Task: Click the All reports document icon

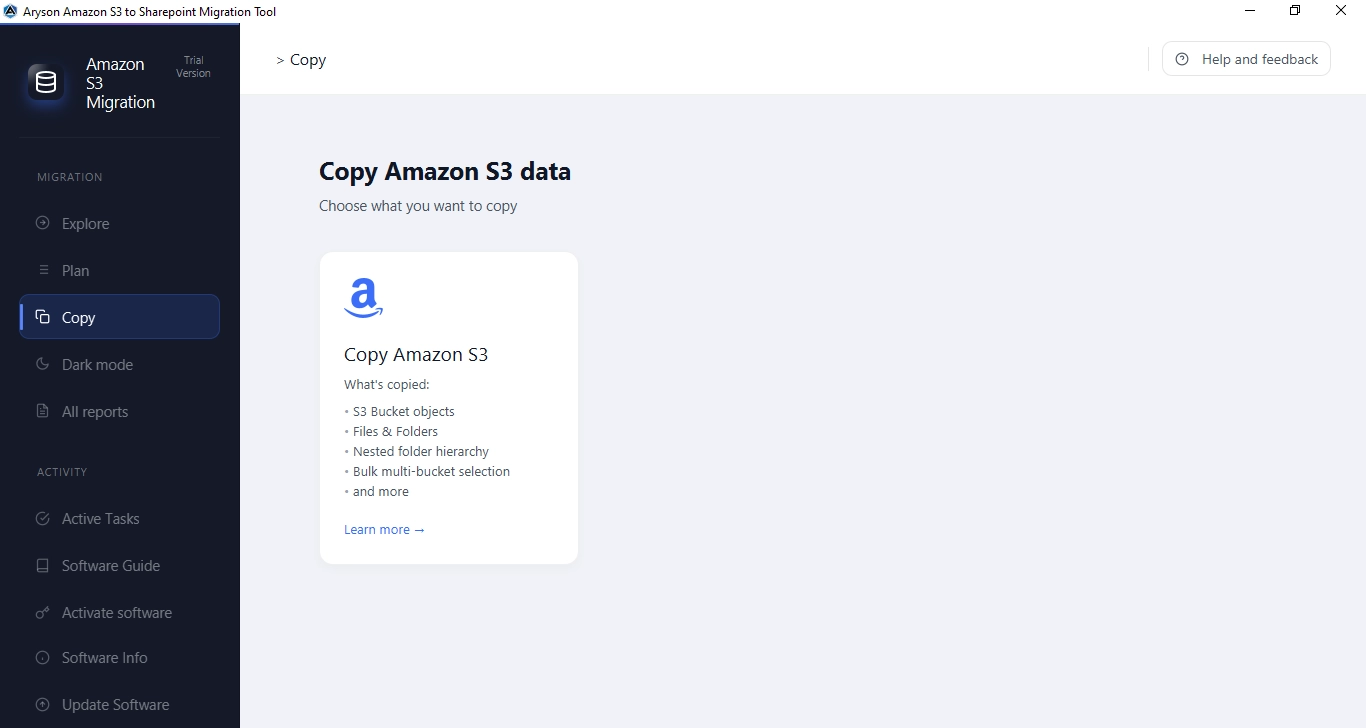Action: (42, 411)
